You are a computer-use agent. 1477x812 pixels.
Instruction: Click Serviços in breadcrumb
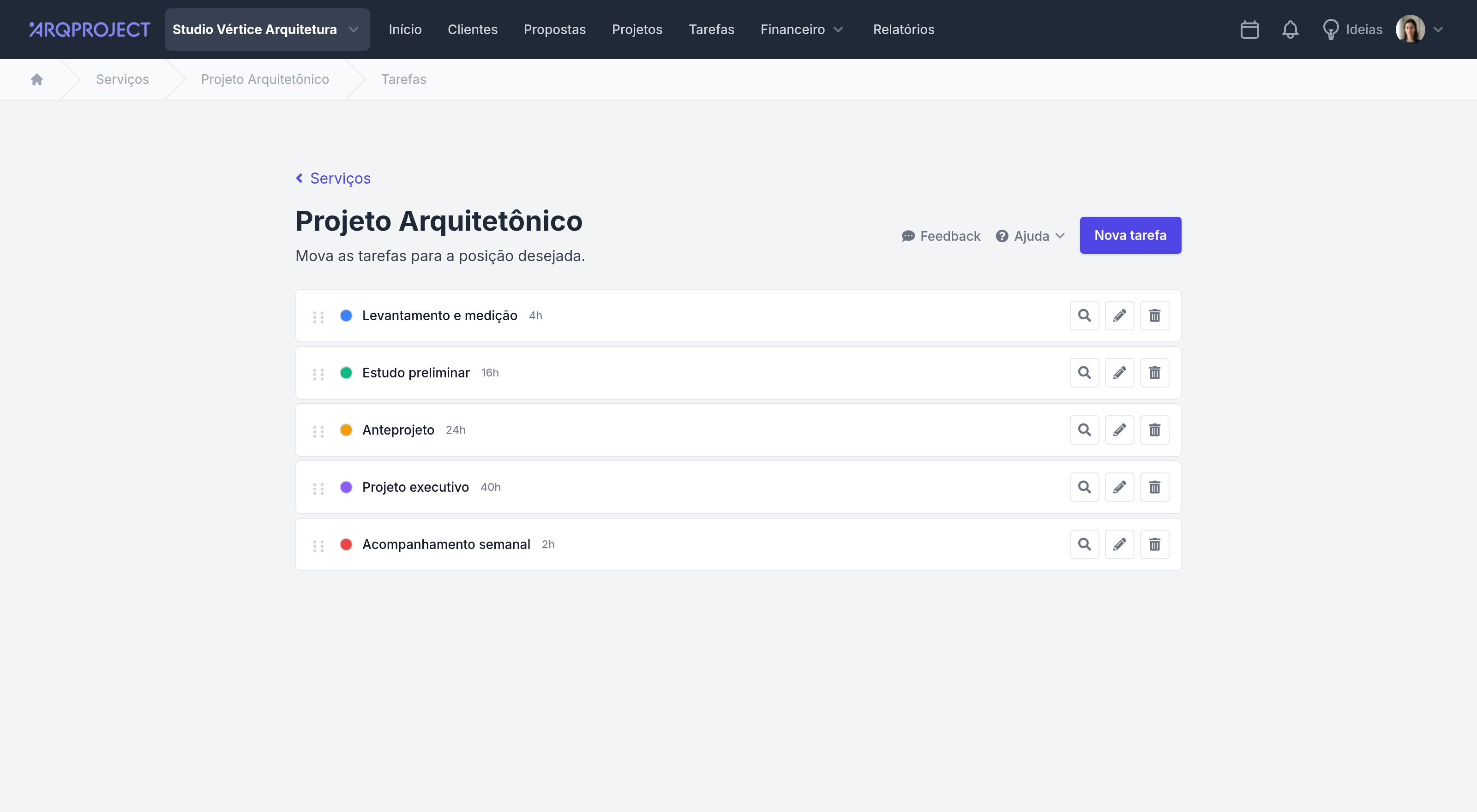122,79
